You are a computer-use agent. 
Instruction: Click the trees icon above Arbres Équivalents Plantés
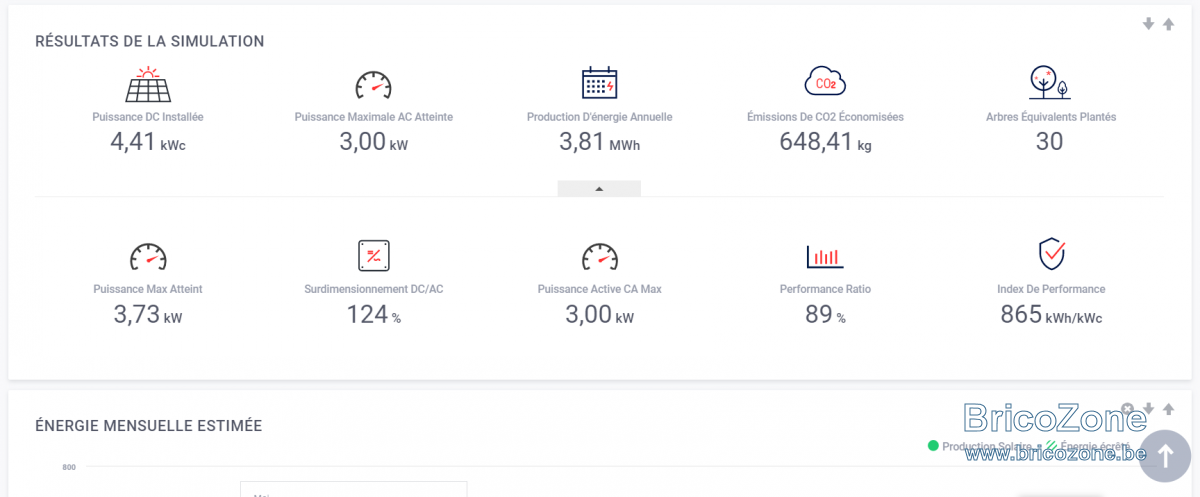1050,83
